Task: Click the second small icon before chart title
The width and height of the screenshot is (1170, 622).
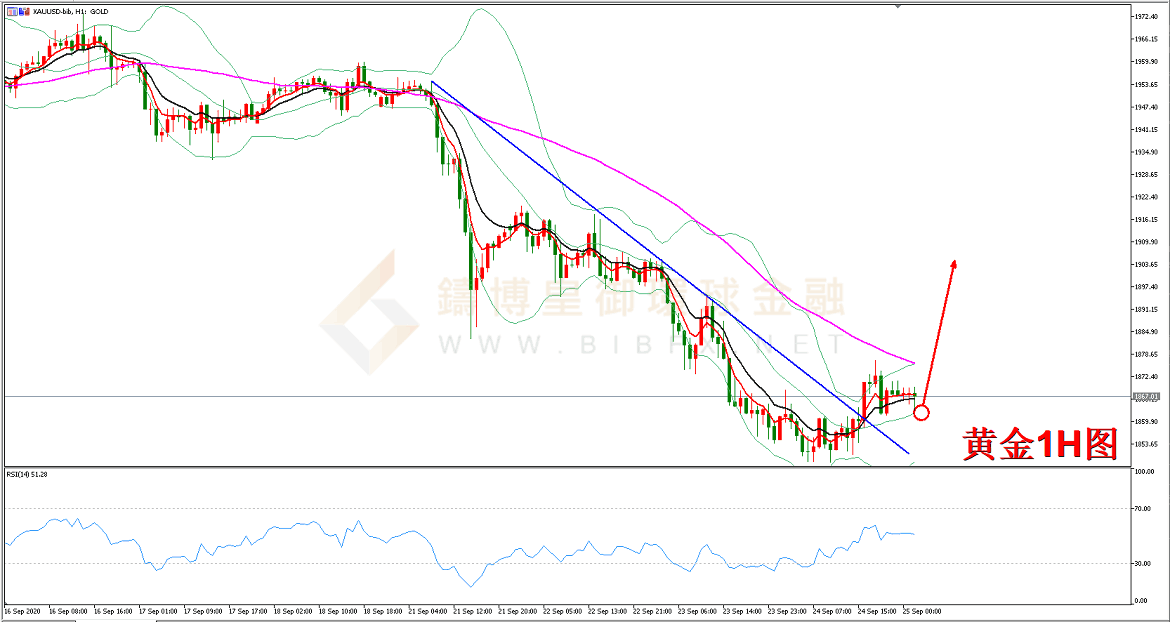Action: point(22,9)
